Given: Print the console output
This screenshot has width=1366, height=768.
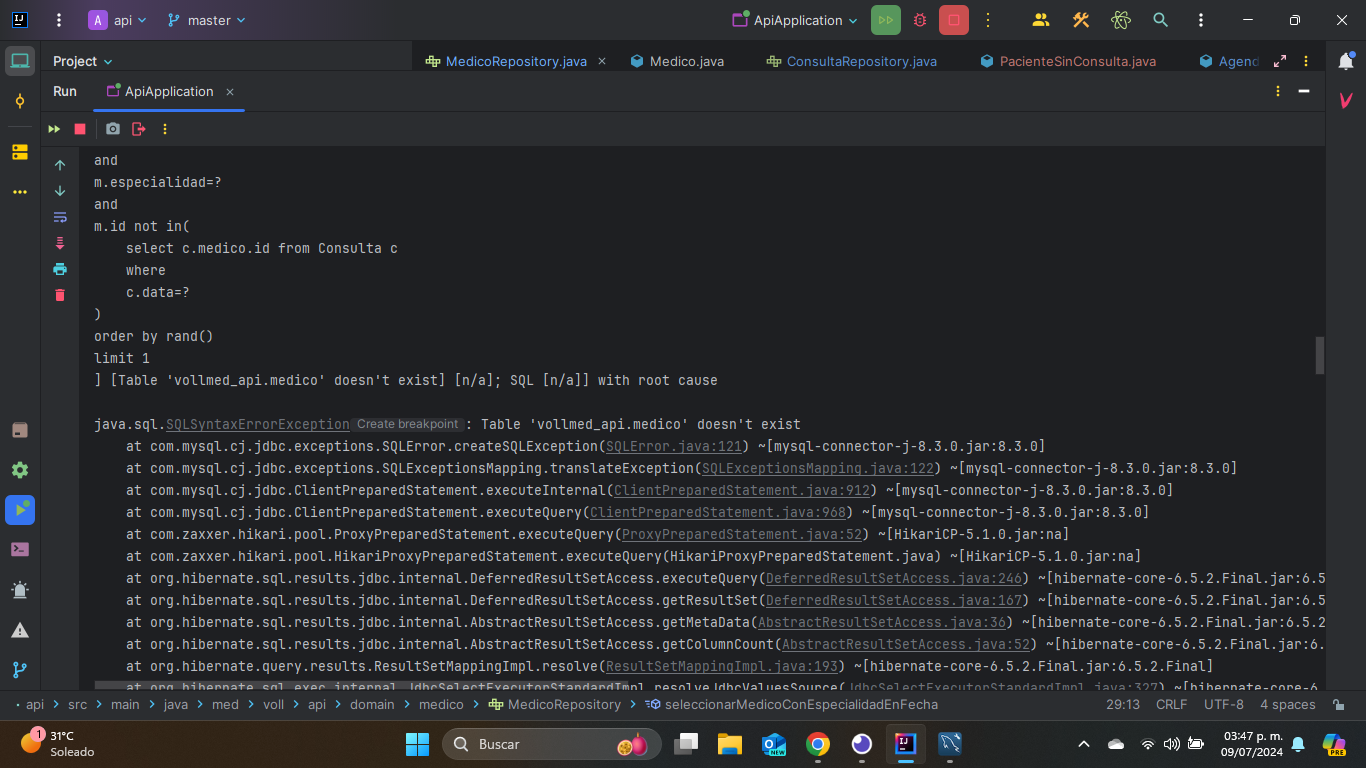Looking at the screenshot, I should point(60,269).
